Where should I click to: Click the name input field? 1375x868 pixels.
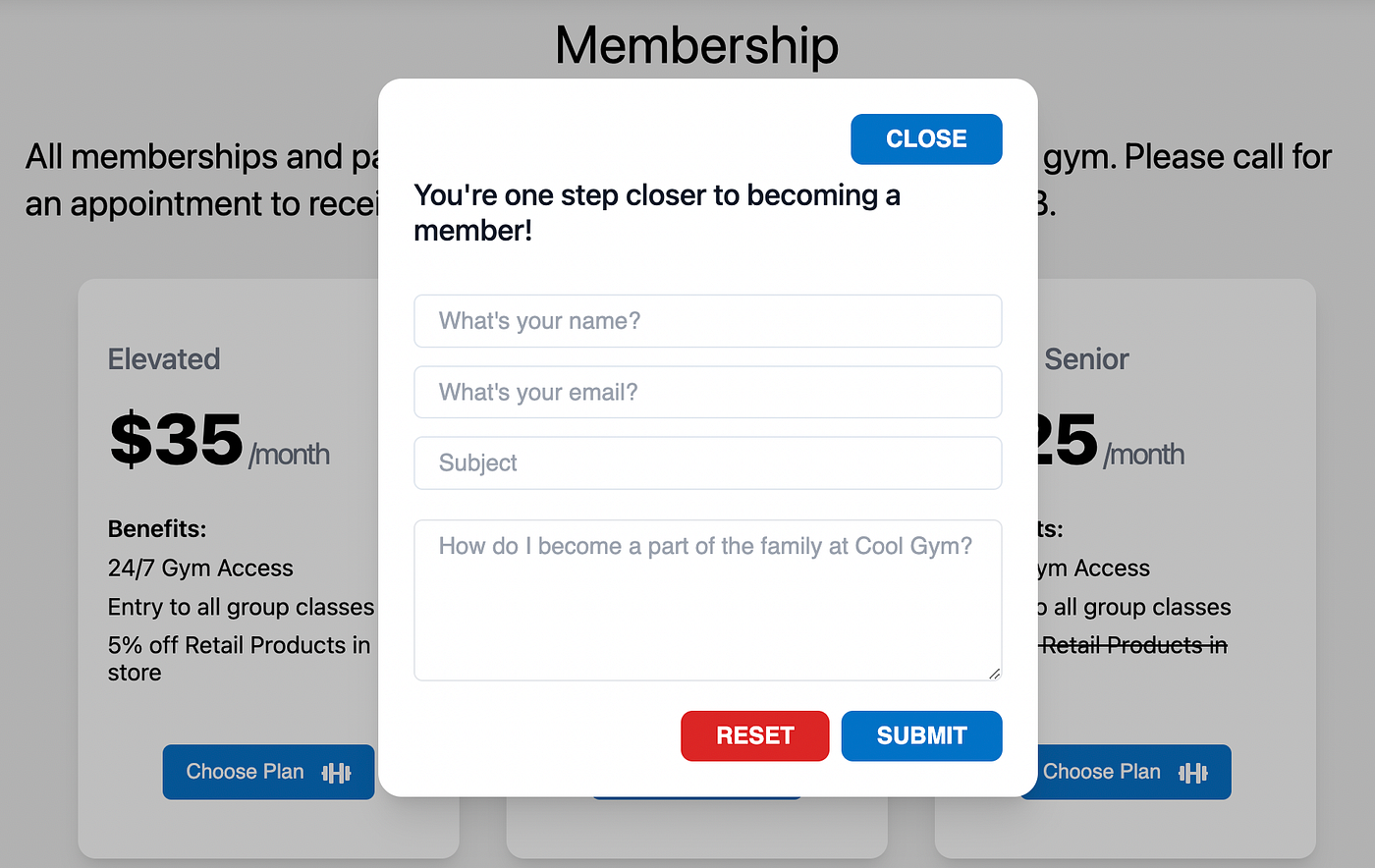(707, 321)
